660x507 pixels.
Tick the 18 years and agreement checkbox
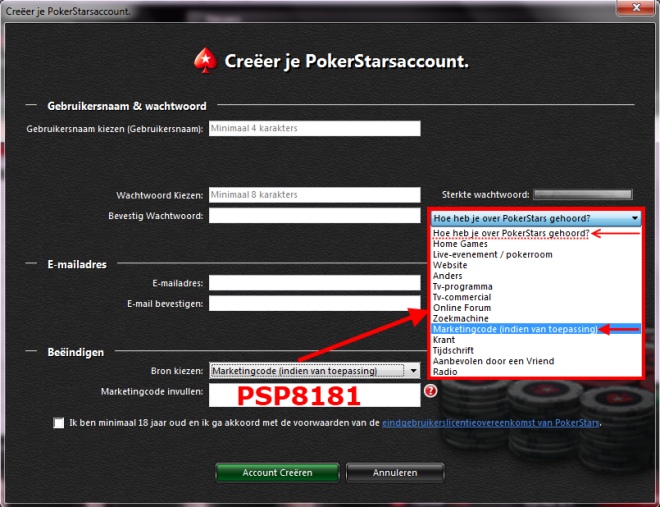(59, 423)
